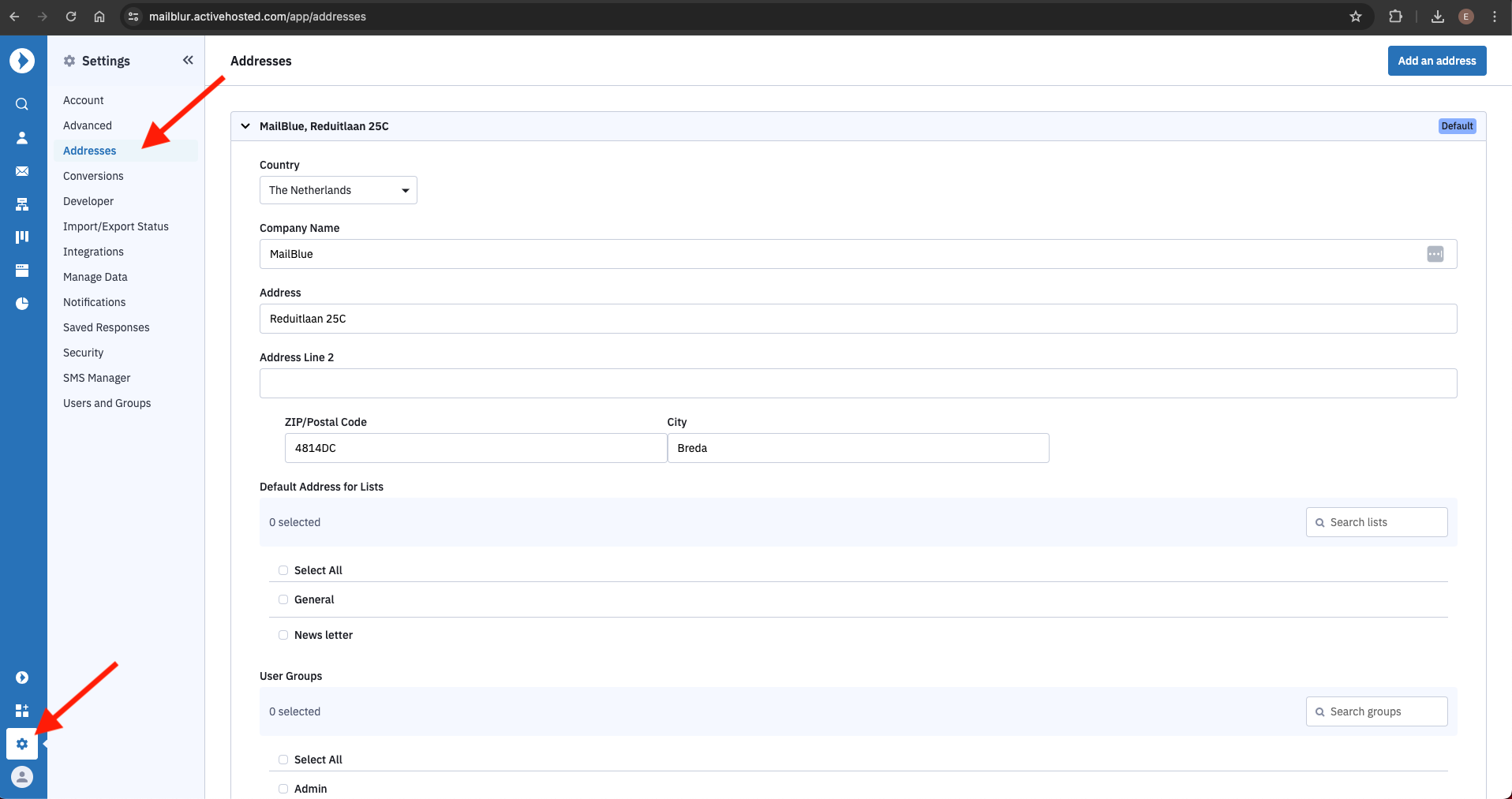
Task: Open Campaigns envelope icon in sidebar
Action: pyautogui.click(x=22, y=171)
